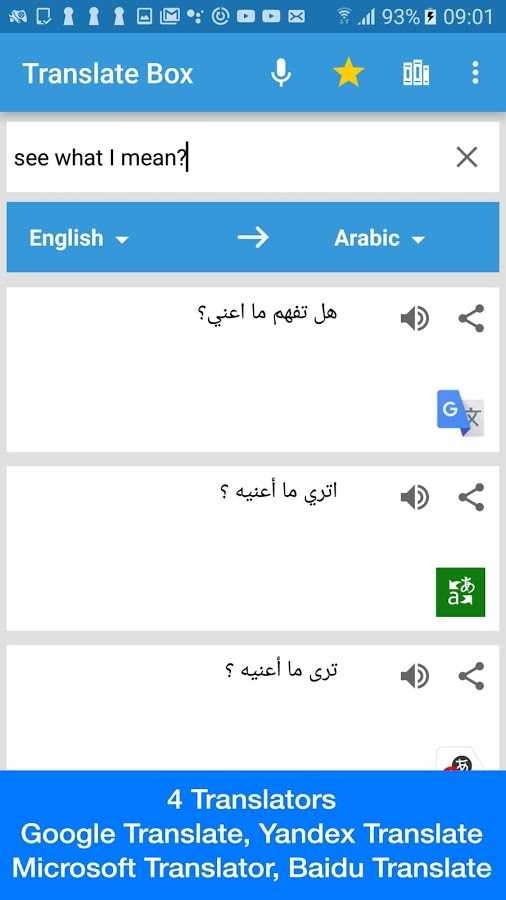Tap the Translate Box app title

click(x=108, y=73)
